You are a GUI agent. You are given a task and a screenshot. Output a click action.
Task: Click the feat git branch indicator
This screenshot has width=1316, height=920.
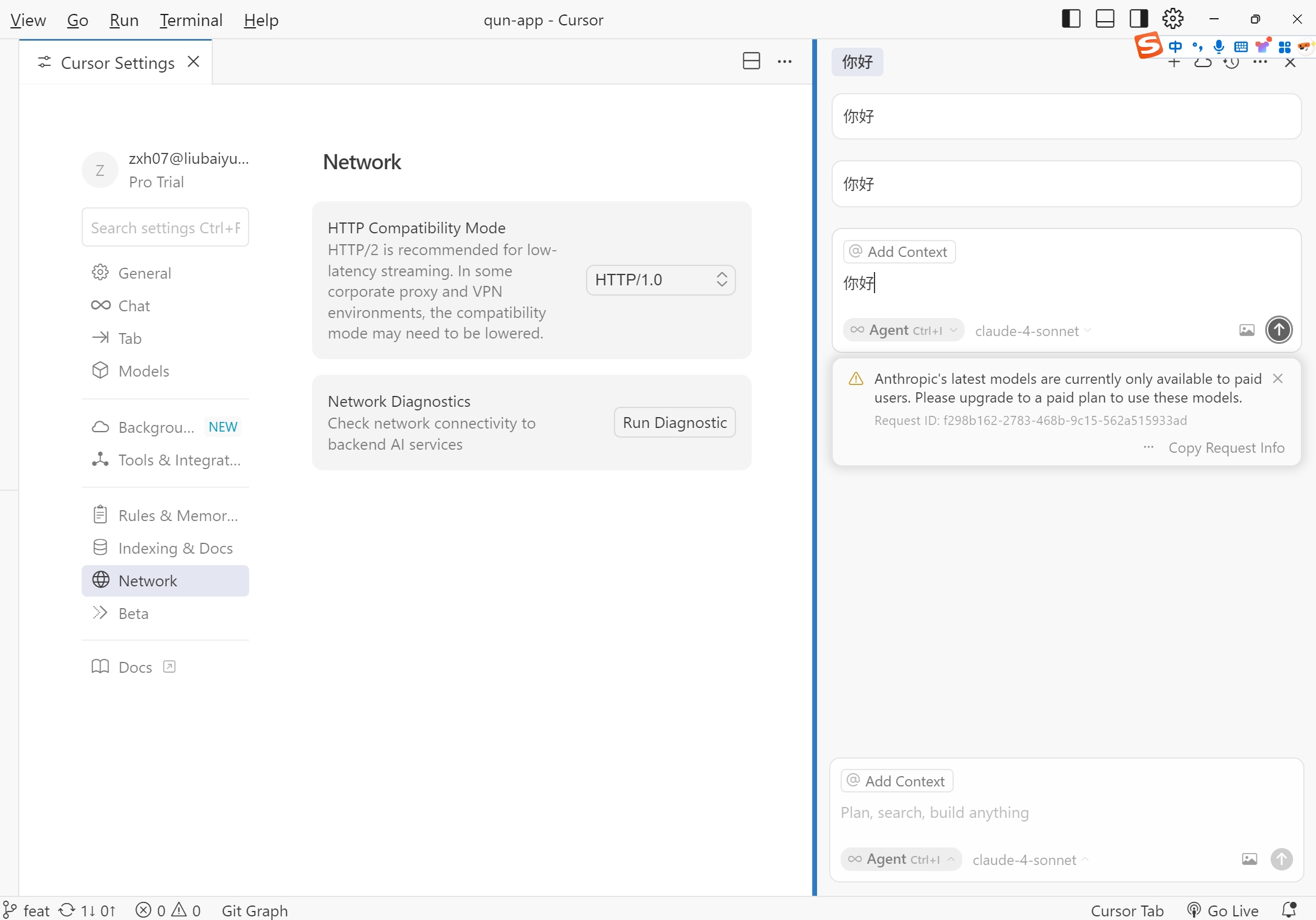(27, 910)
